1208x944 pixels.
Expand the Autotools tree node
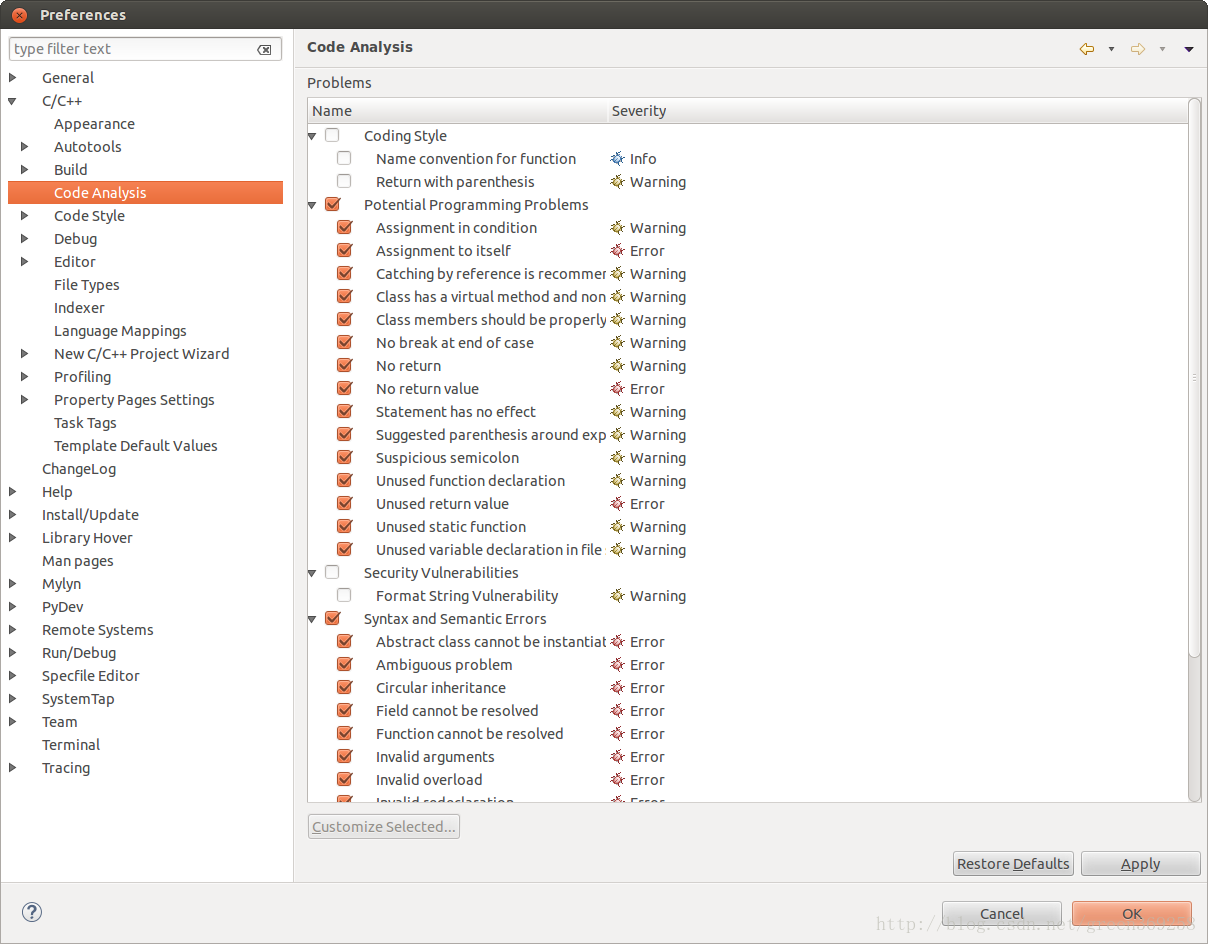click(x=25, y=147)
